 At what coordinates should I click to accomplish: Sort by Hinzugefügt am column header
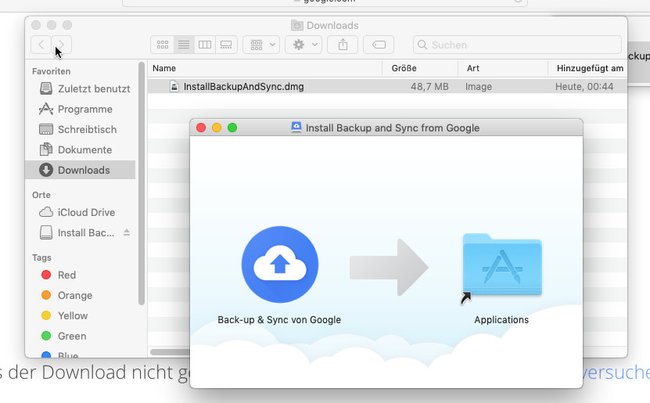[x=589, y=68]
